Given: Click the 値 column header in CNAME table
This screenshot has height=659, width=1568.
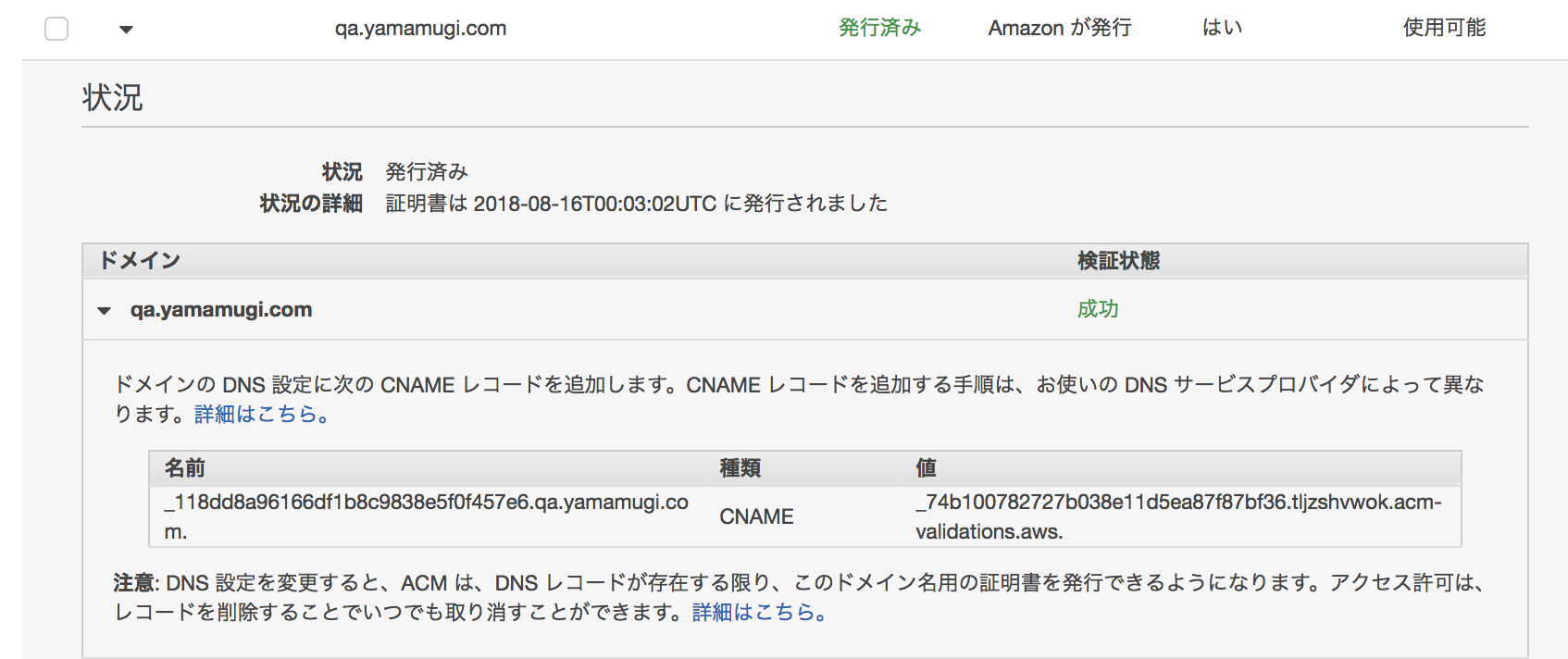Looking at the screenshot, I should 926,468.
